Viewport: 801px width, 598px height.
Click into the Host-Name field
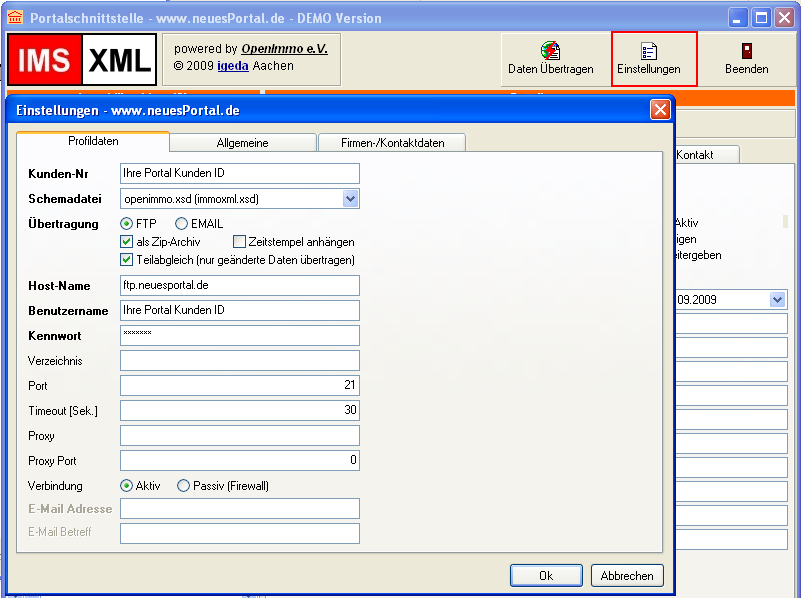coord(239,286)
